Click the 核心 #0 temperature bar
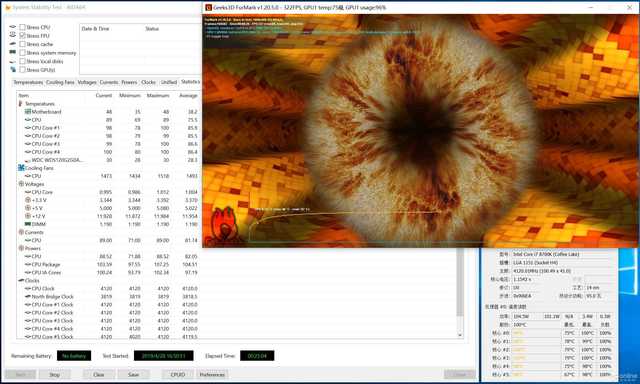 tap(536, 333)
